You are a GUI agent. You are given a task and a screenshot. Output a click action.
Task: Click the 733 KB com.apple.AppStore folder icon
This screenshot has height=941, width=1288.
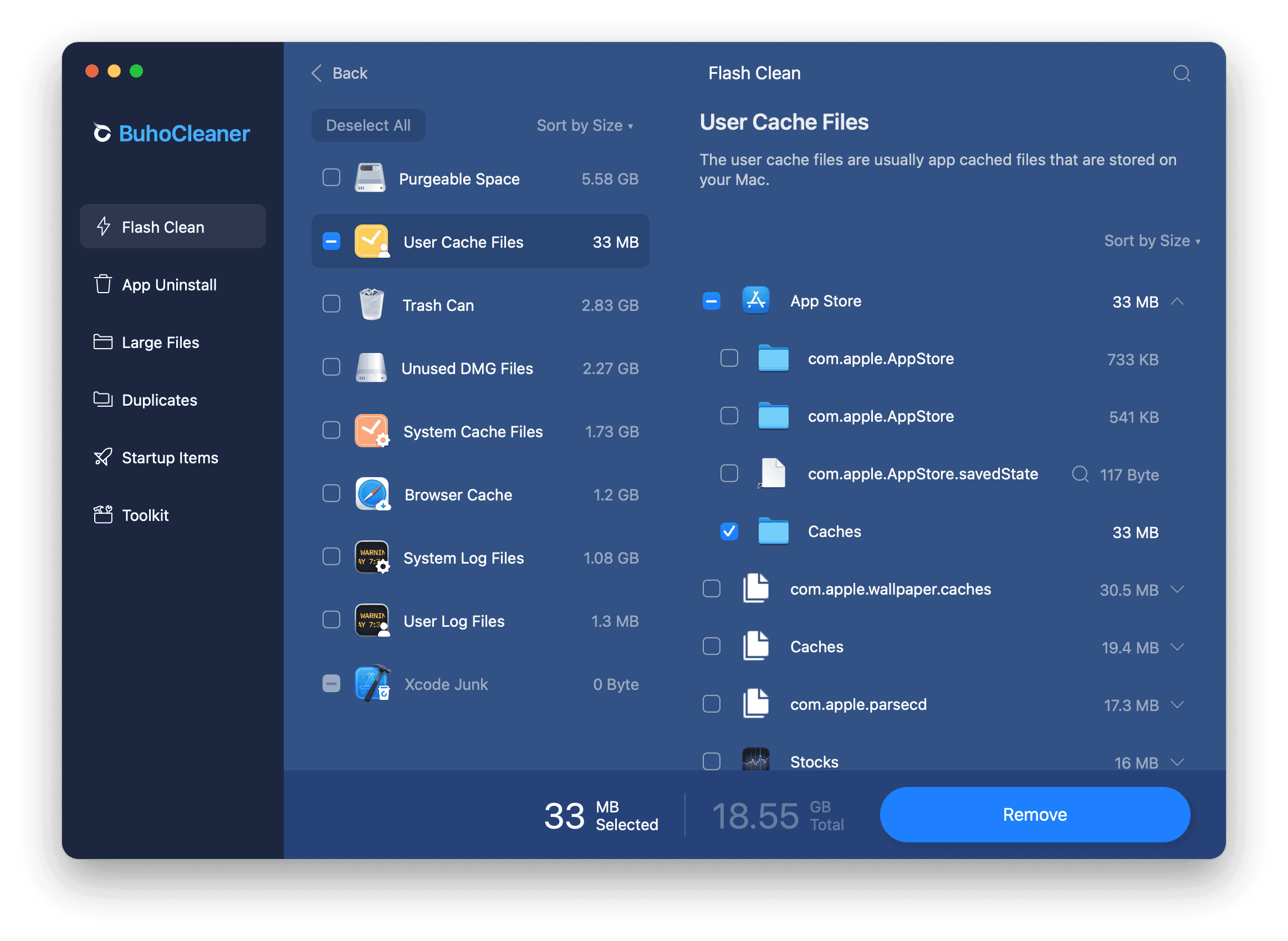[774, 359]
